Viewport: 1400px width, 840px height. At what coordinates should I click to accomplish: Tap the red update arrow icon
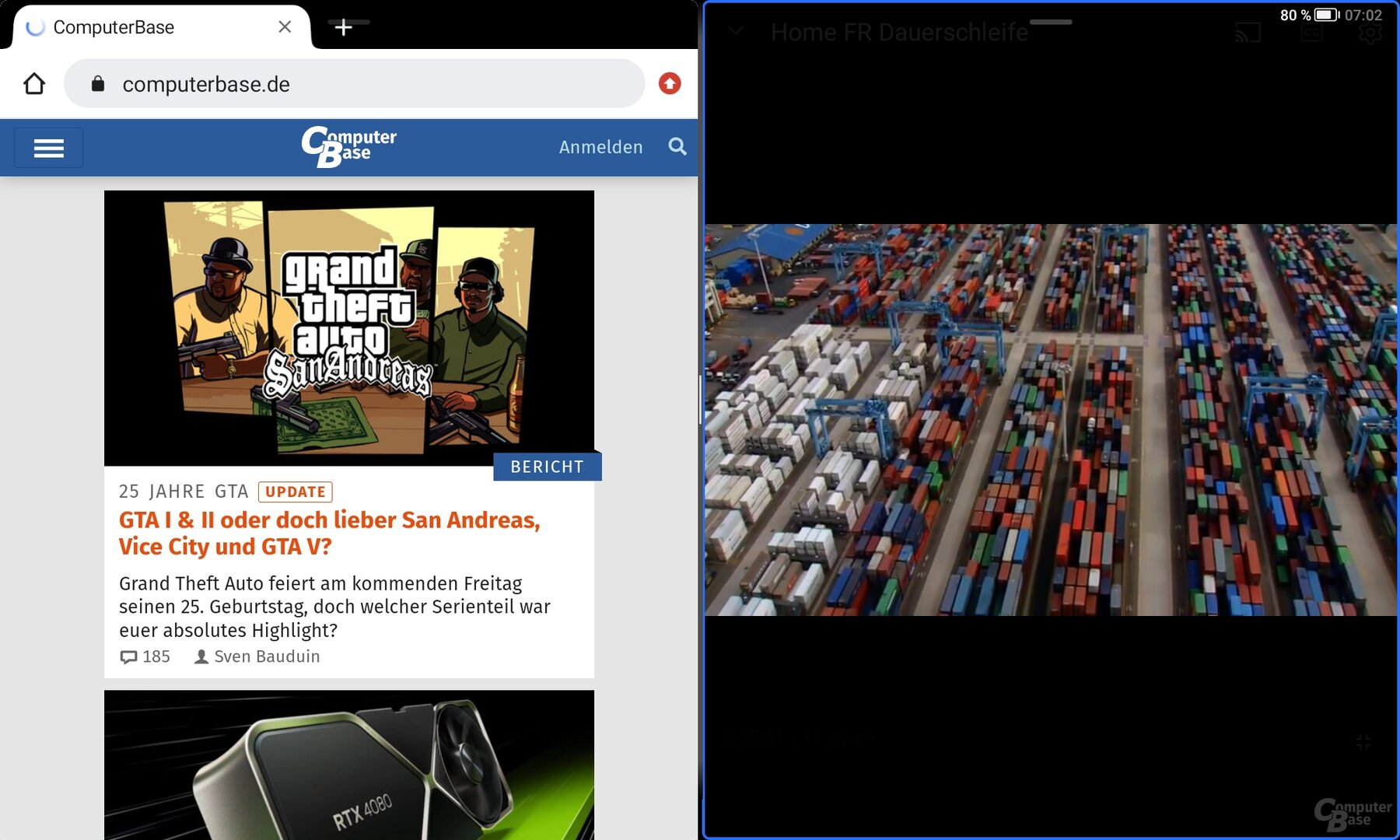[x=670, y=83]
